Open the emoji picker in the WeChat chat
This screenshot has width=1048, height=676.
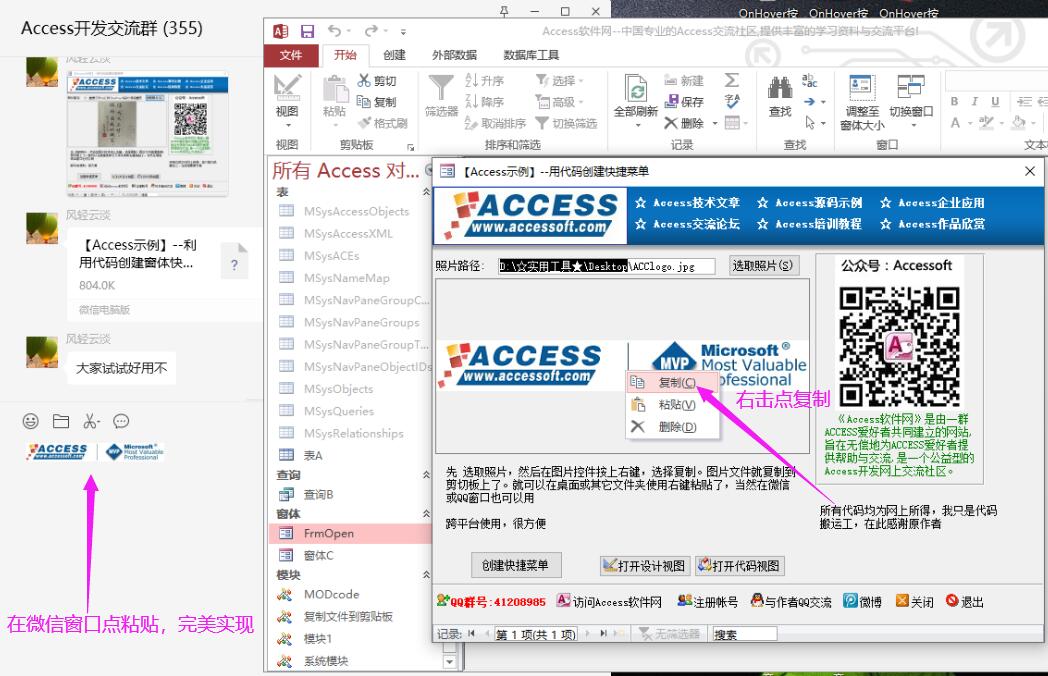click(31, 421)
